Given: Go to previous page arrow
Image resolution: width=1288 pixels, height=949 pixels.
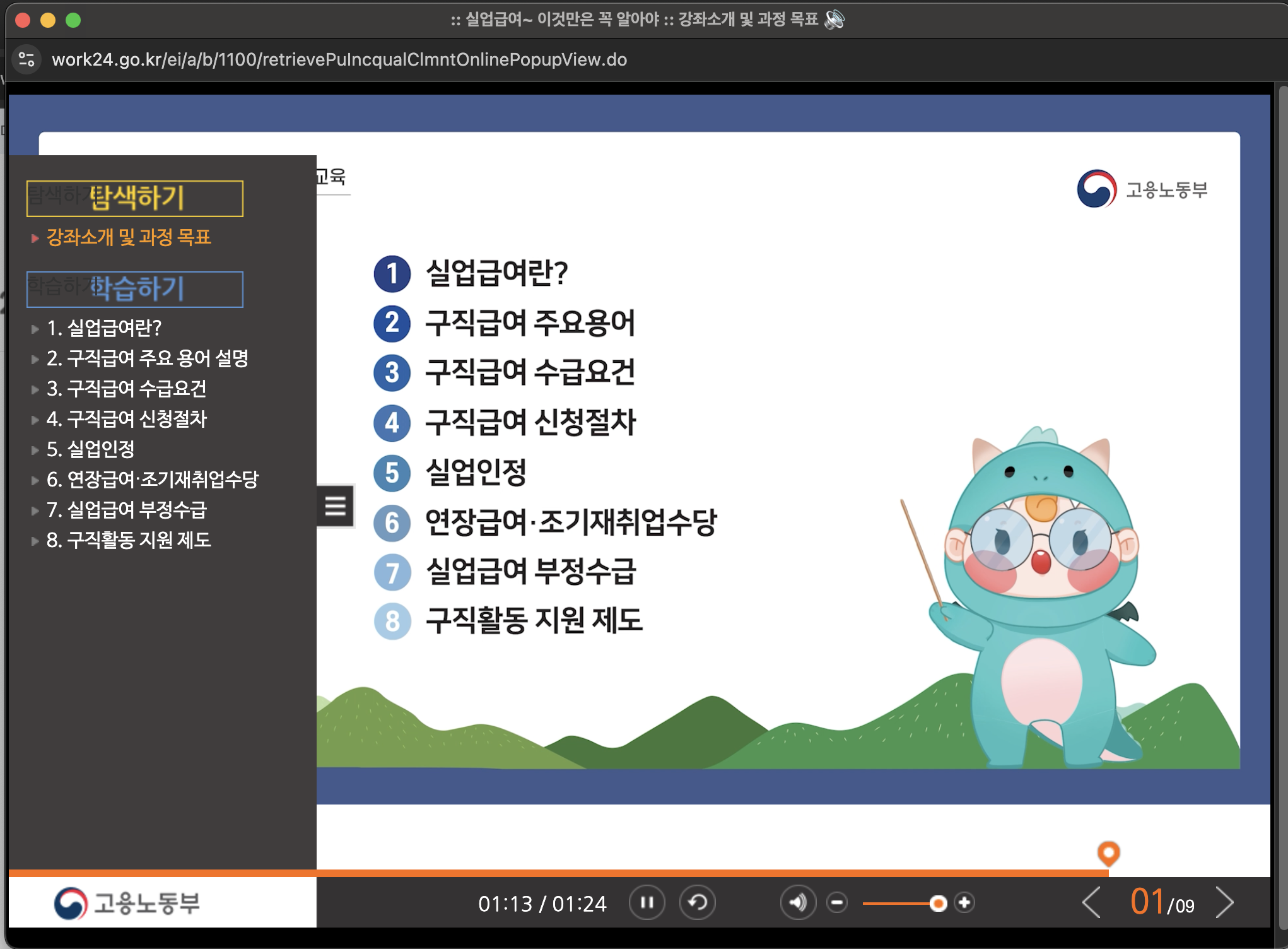Looking at the screenshot, I should 1092,903.
